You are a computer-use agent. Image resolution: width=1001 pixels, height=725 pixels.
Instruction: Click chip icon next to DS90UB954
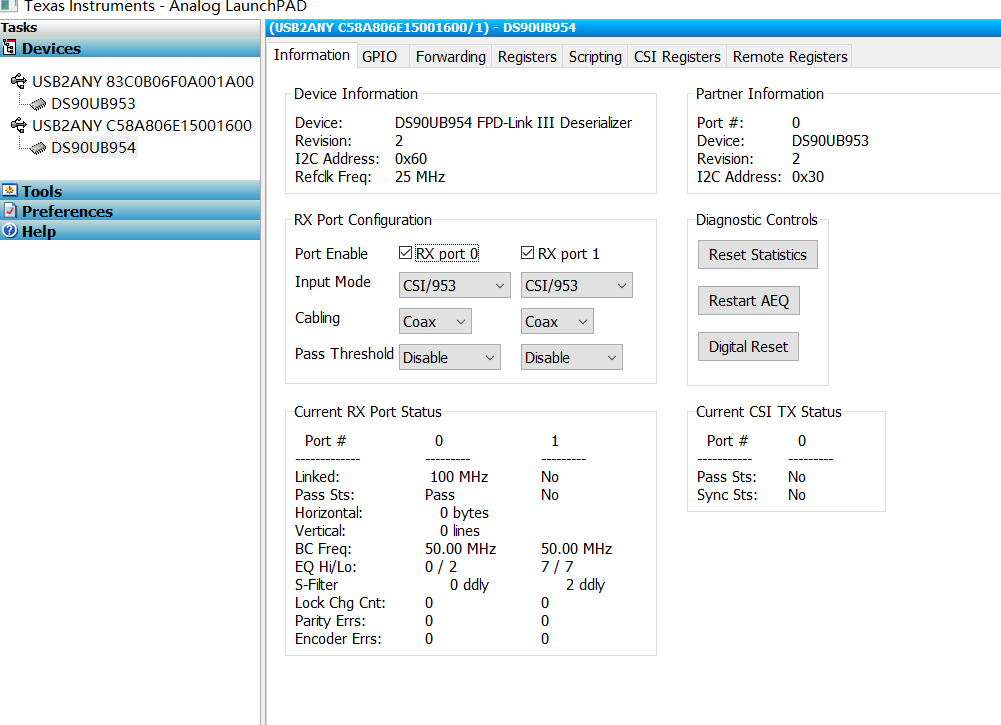[x=38, y=148]
